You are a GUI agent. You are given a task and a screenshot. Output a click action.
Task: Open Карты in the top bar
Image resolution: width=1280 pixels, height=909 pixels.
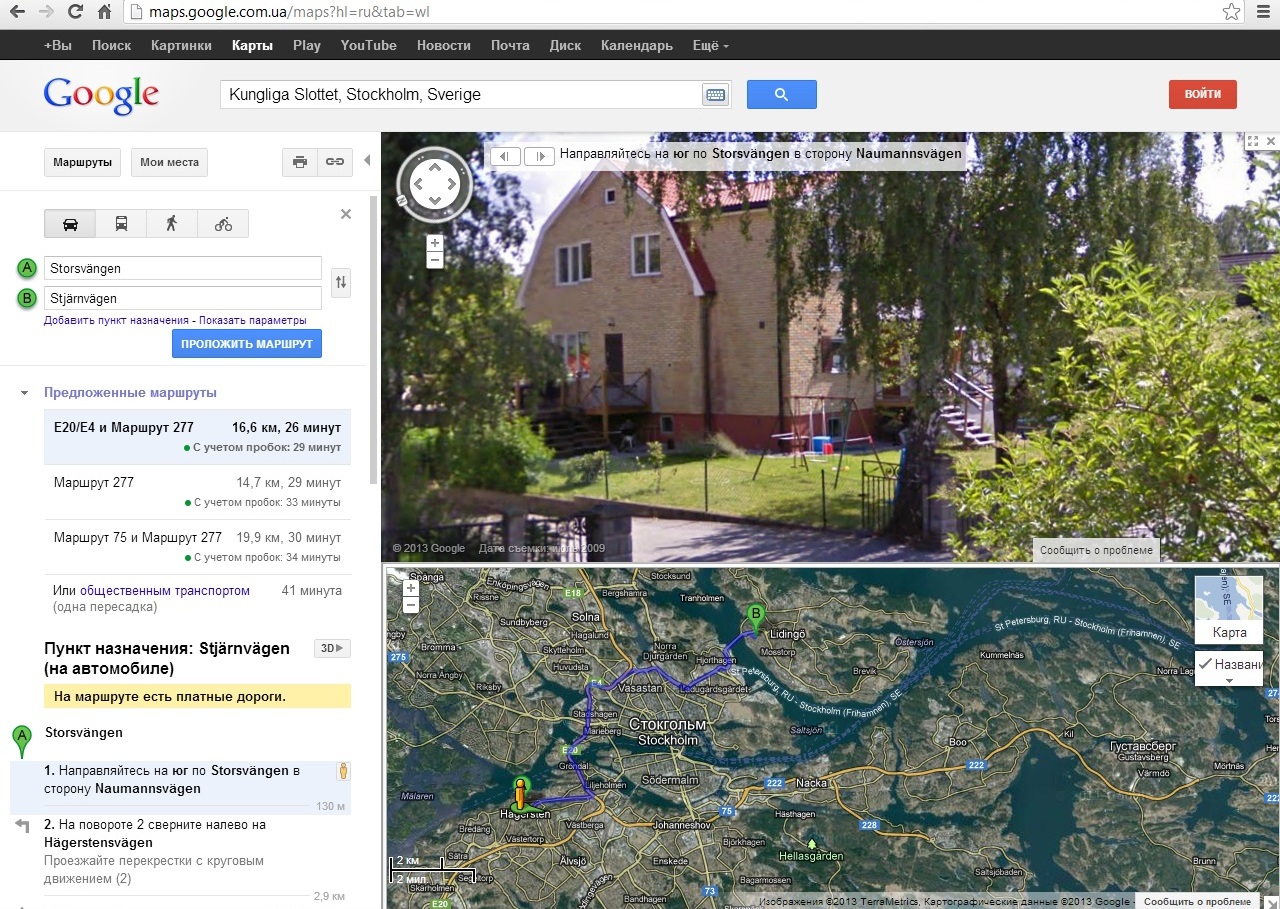(x=252, y=45)
